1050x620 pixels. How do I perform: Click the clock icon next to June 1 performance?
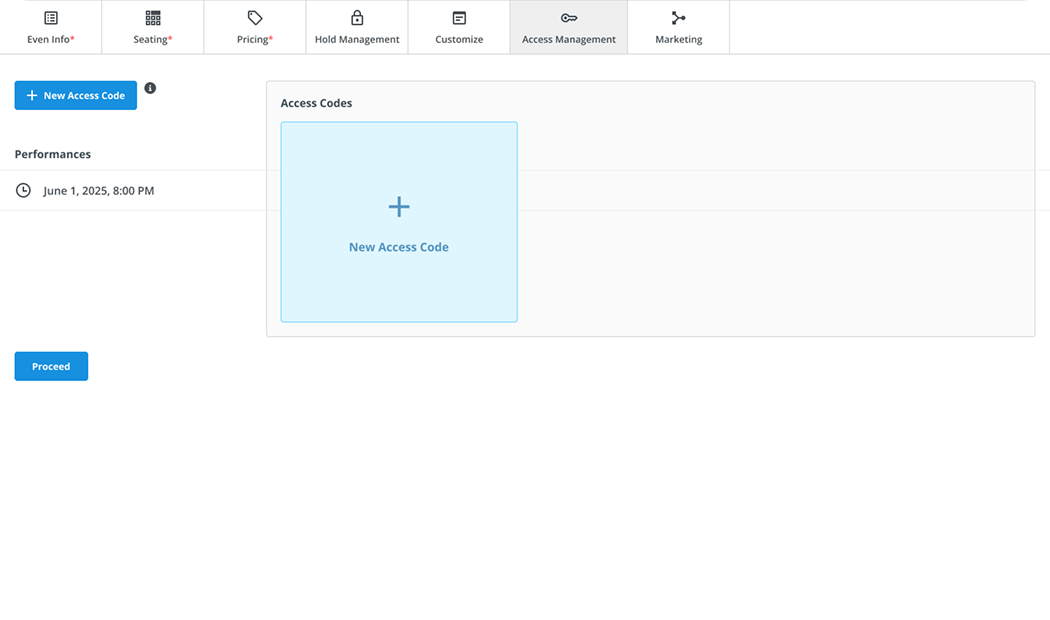[24, 190]
